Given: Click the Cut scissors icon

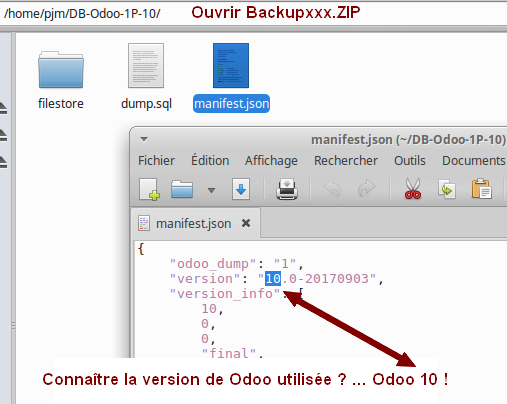Looking at the screenshot, I should coord(413,189).
